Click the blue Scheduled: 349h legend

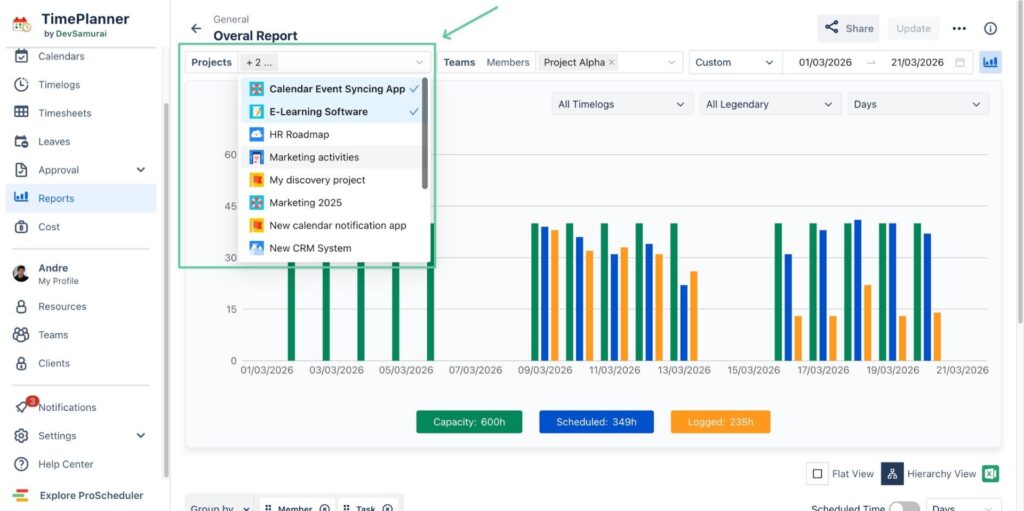[x=596, y=422]
